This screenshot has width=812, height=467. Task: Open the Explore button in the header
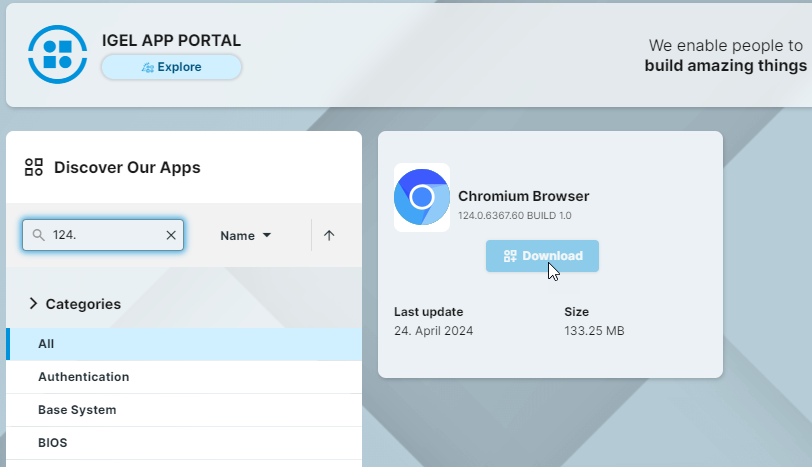pyautogui.click(x=171, y=67)
